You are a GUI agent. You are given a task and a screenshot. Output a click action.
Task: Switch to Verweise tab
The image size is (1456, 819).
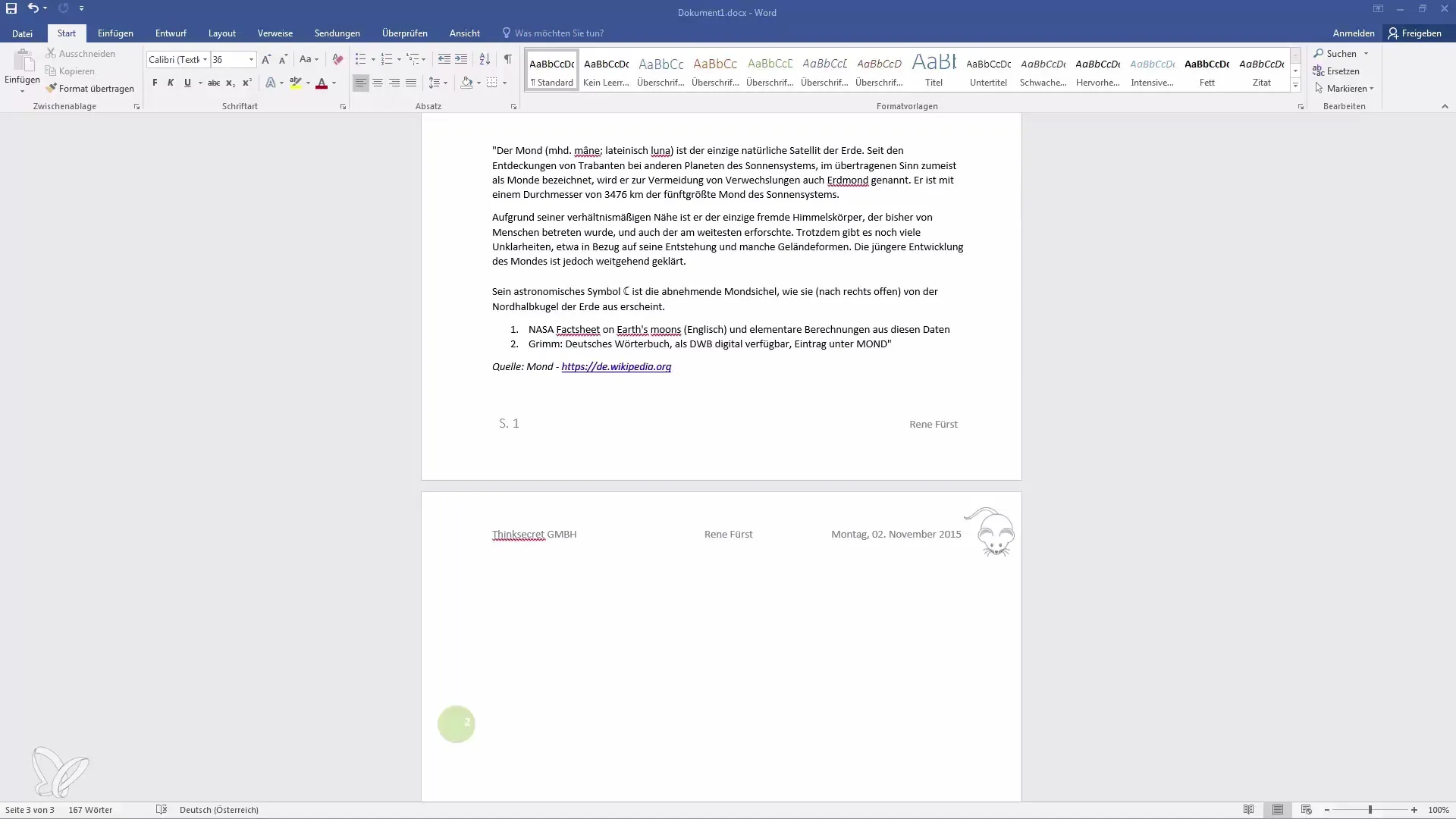click(275, 33)
